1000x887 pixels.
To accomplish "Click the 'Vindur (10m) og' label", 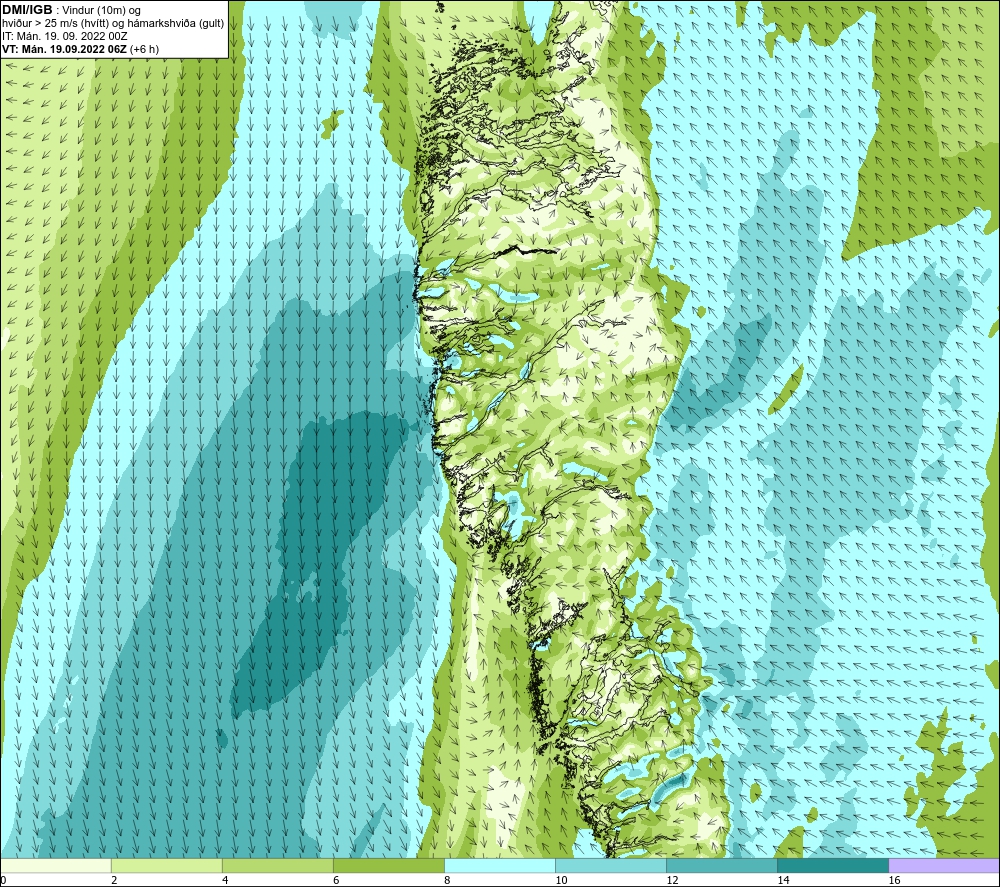I will point(101,11).
